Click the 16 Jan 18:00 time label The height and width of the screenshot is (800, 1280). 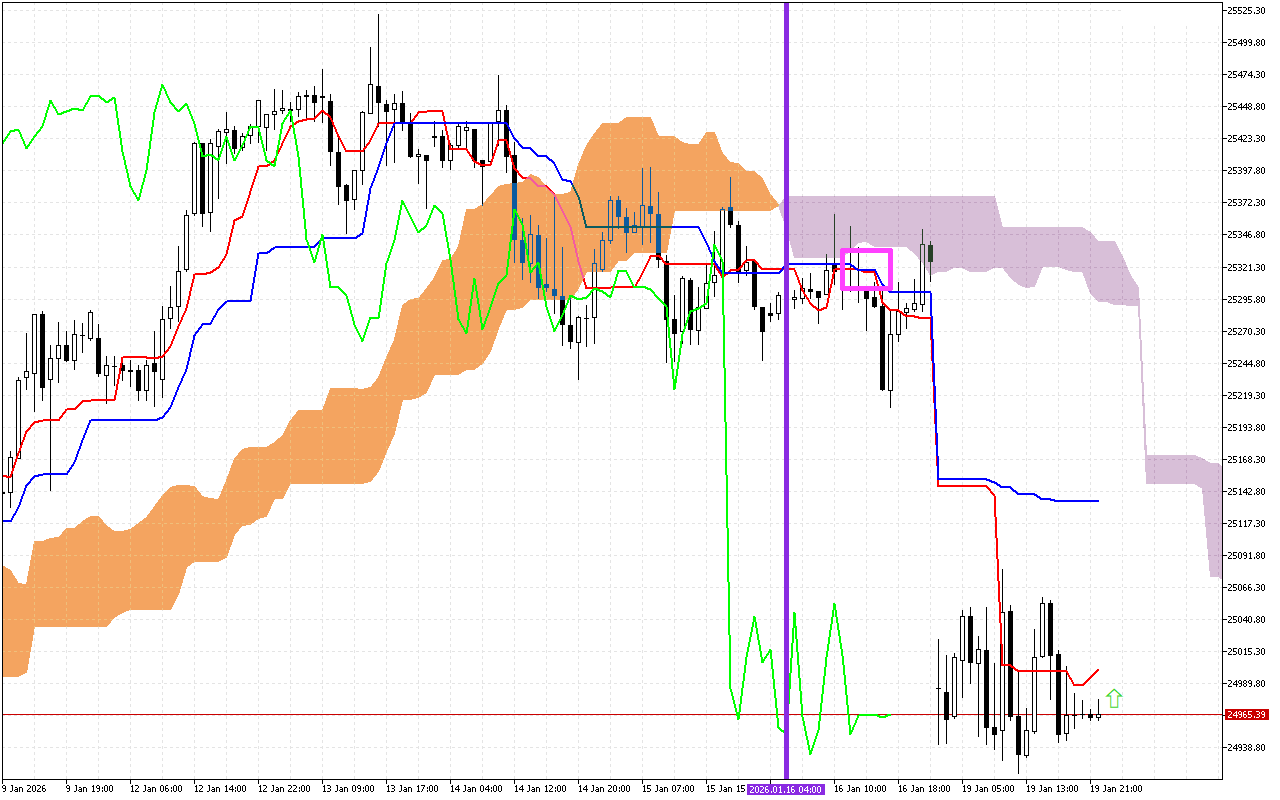click(923, 789)
